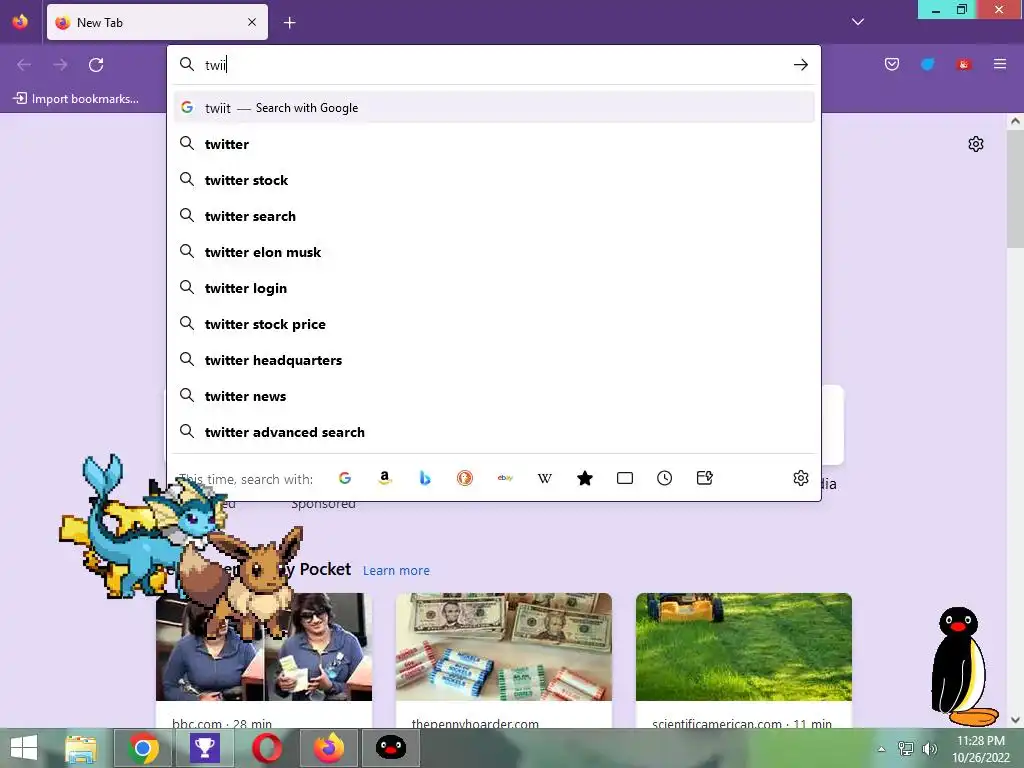This screenshot has height=768, width=1024.
Task: Search bookmarks using the star icon
Action: 584,478
